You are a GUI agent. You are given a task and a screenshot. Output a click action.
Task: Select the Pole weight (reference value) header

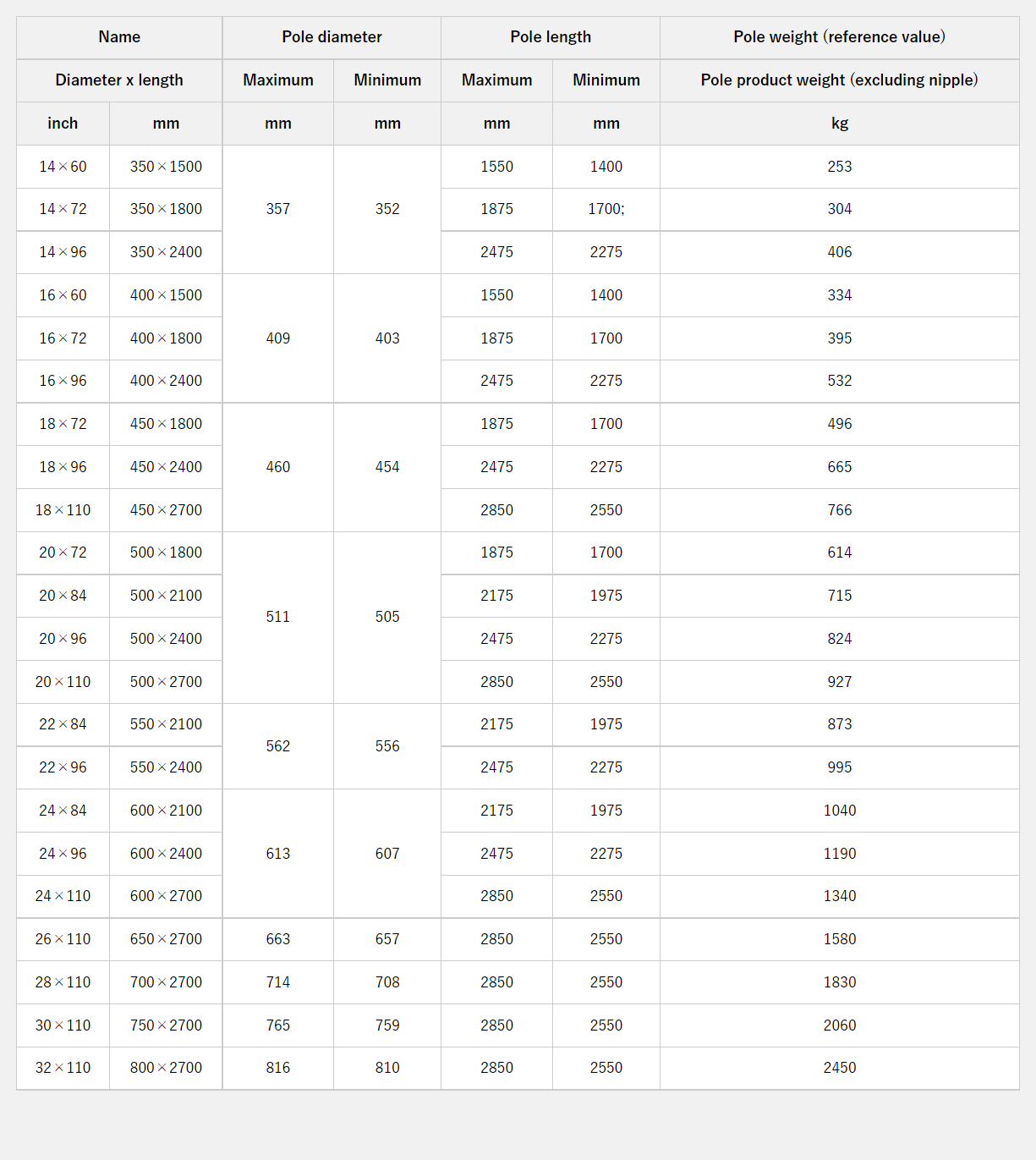coord(839,37)
